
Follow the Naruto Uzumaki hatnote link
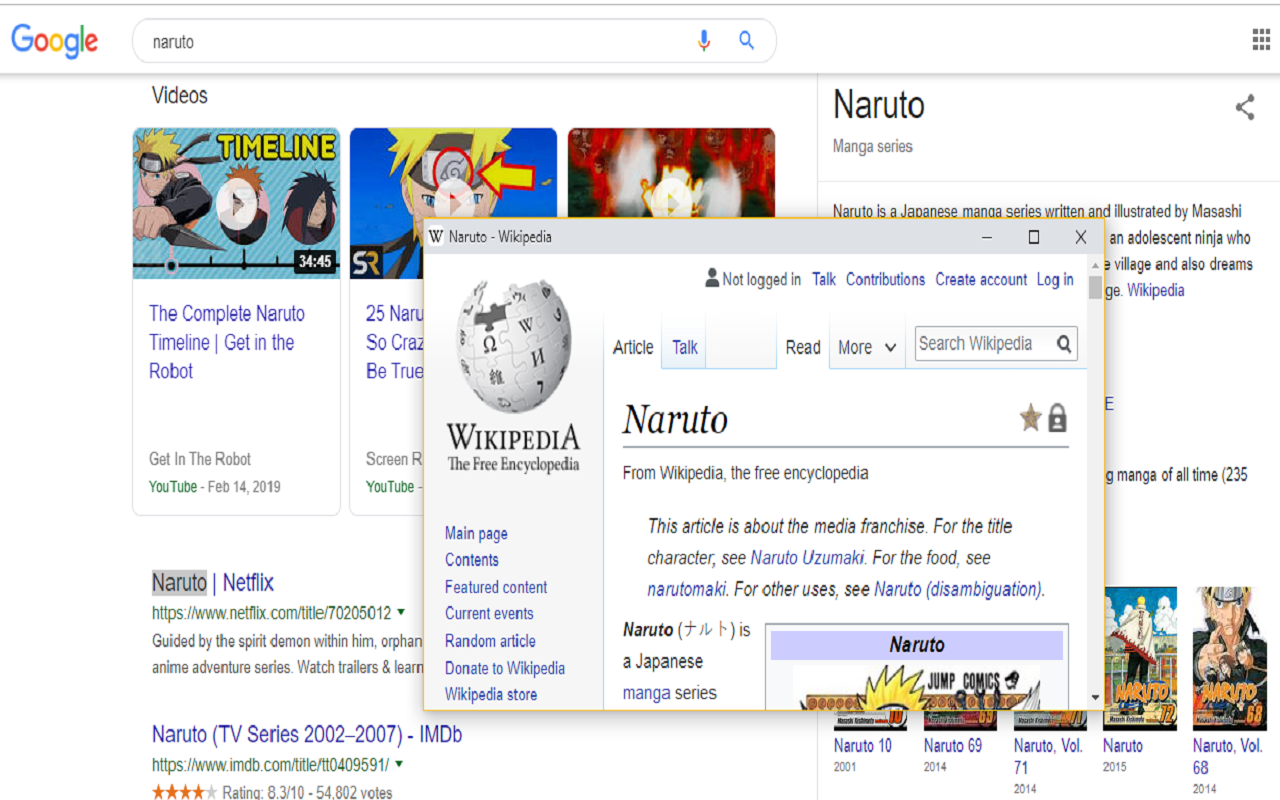coord(807,557)
